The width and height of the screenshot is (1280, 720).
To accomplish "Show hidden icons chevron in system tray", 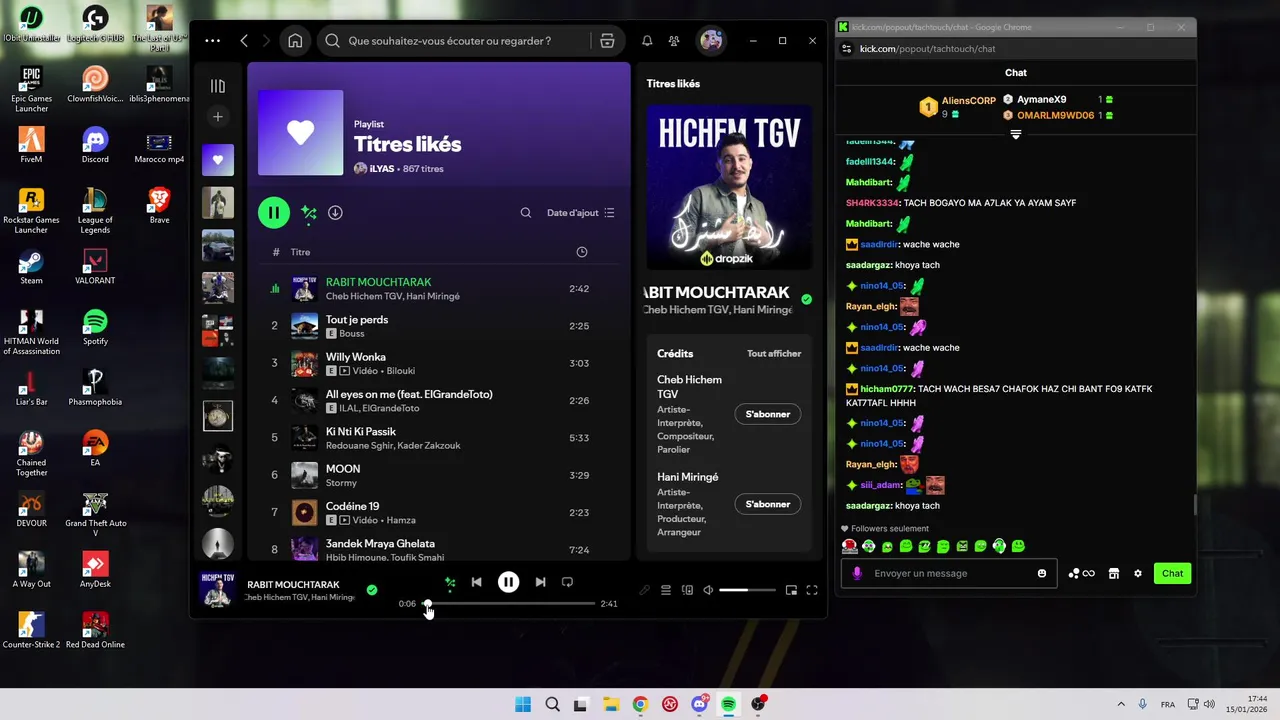I will 1121,705.
